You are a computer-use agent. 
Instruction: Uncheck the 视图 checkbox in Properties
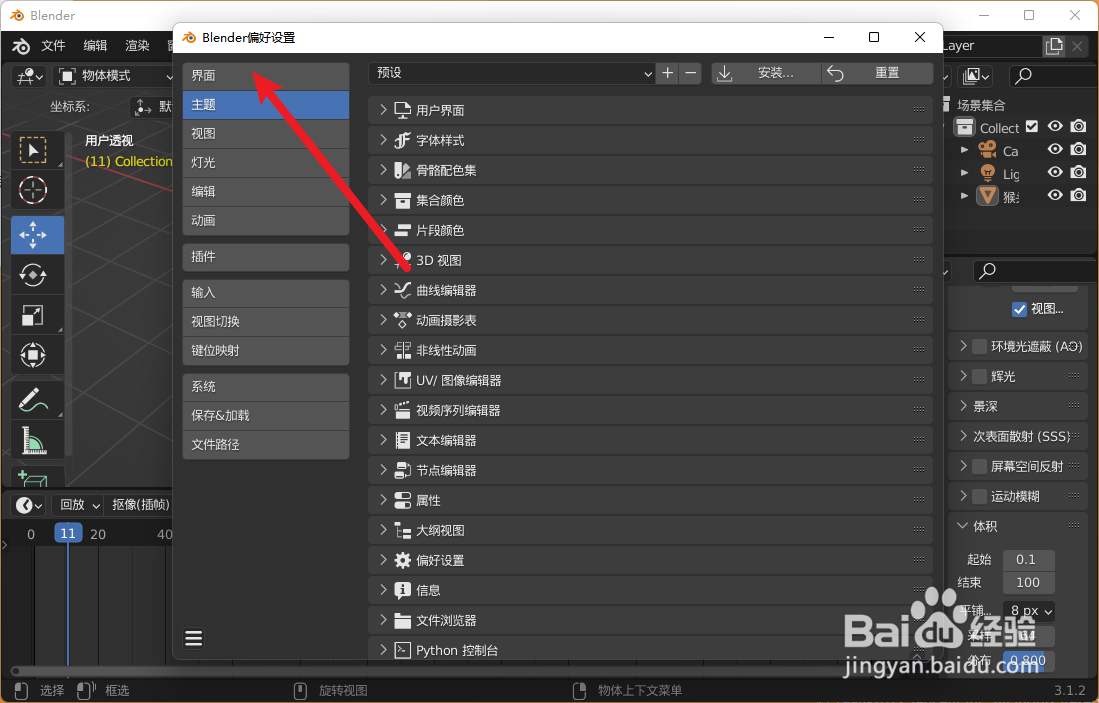coord(1019,309)
